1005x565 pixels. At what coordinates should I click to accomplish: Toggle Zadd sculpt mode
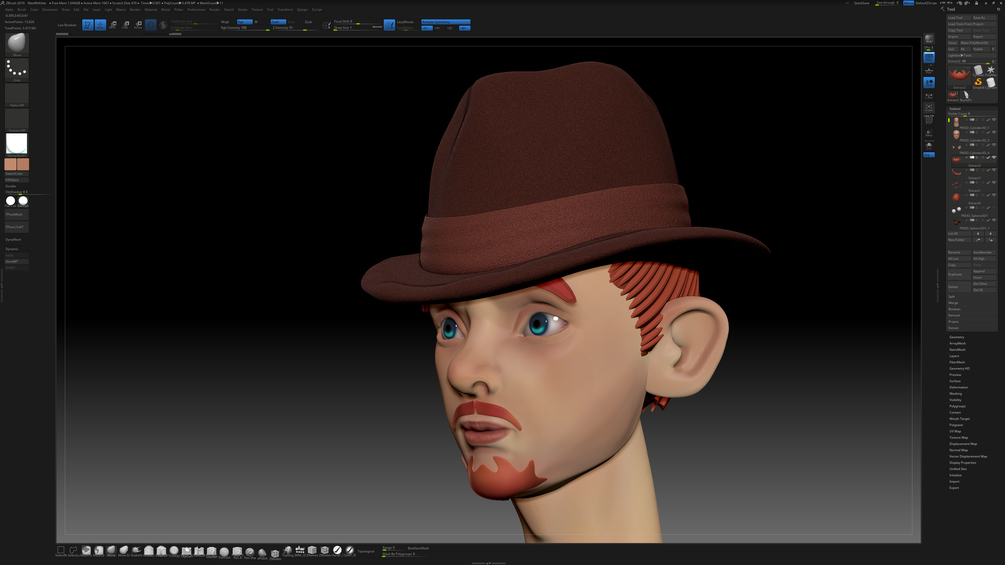[278, 21]
